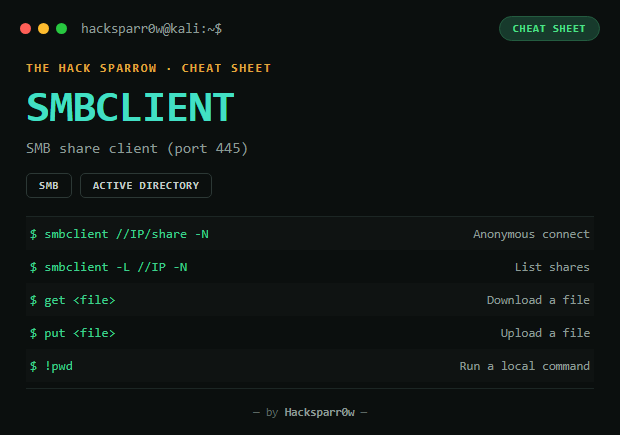This screenshot has width=620, height=435.
Task: Click the yellow window dot
Action: [43, 28]
